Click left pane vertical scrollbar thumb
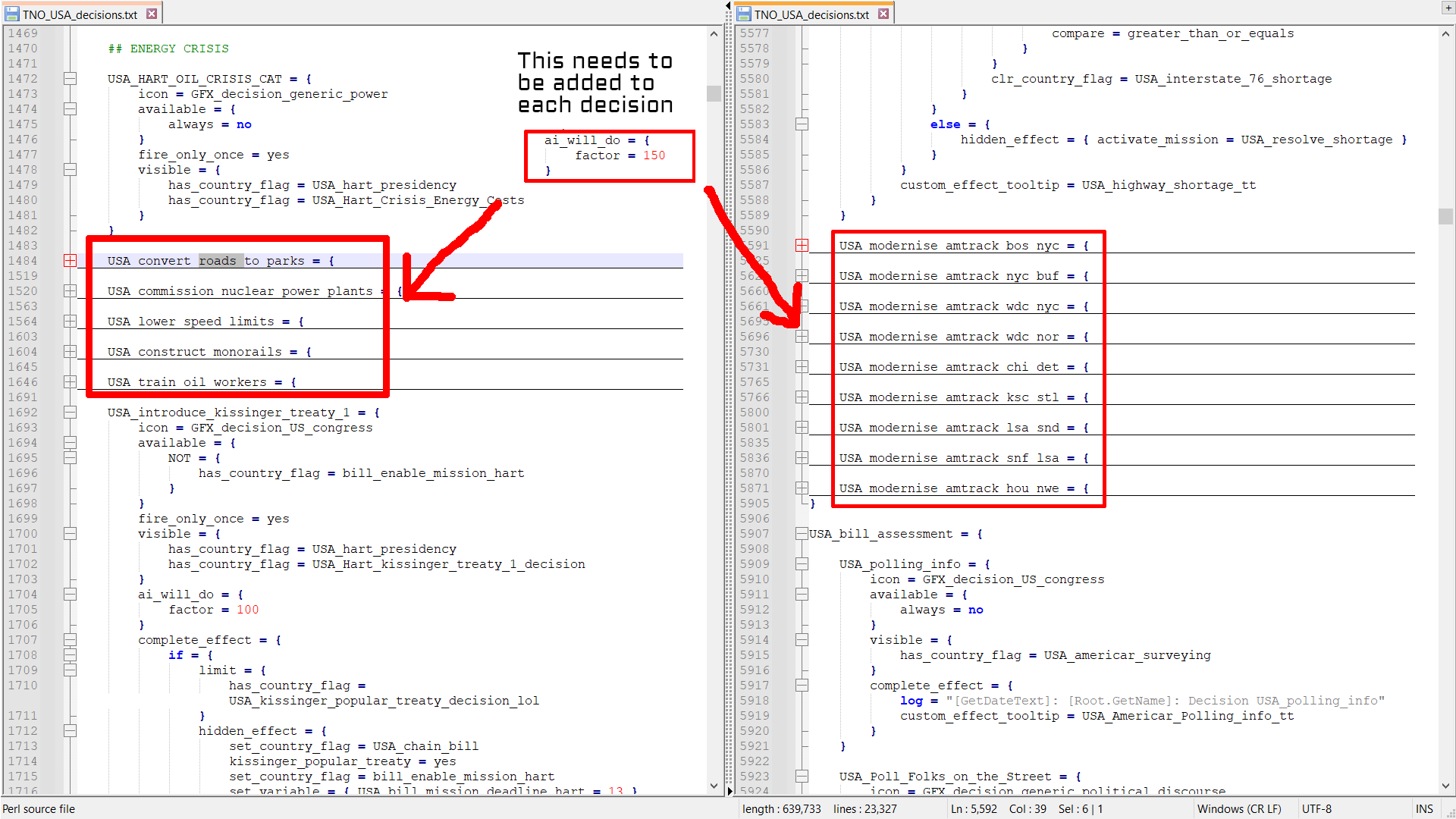The height and width of the screenshot is (819, 1456). [714, 93]
